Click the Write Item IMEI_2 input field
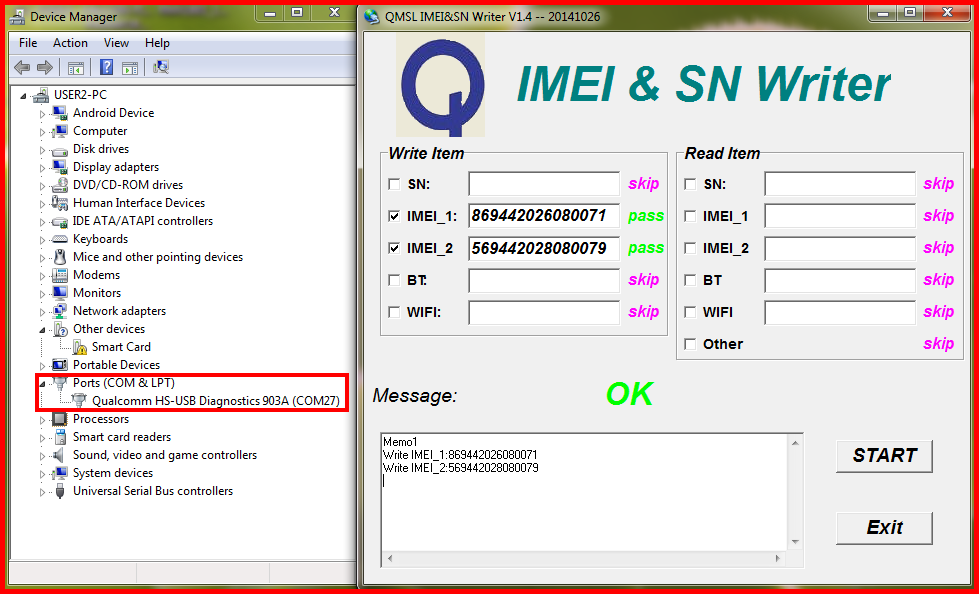Screen dimensions: 979x594 pos(544,249)
